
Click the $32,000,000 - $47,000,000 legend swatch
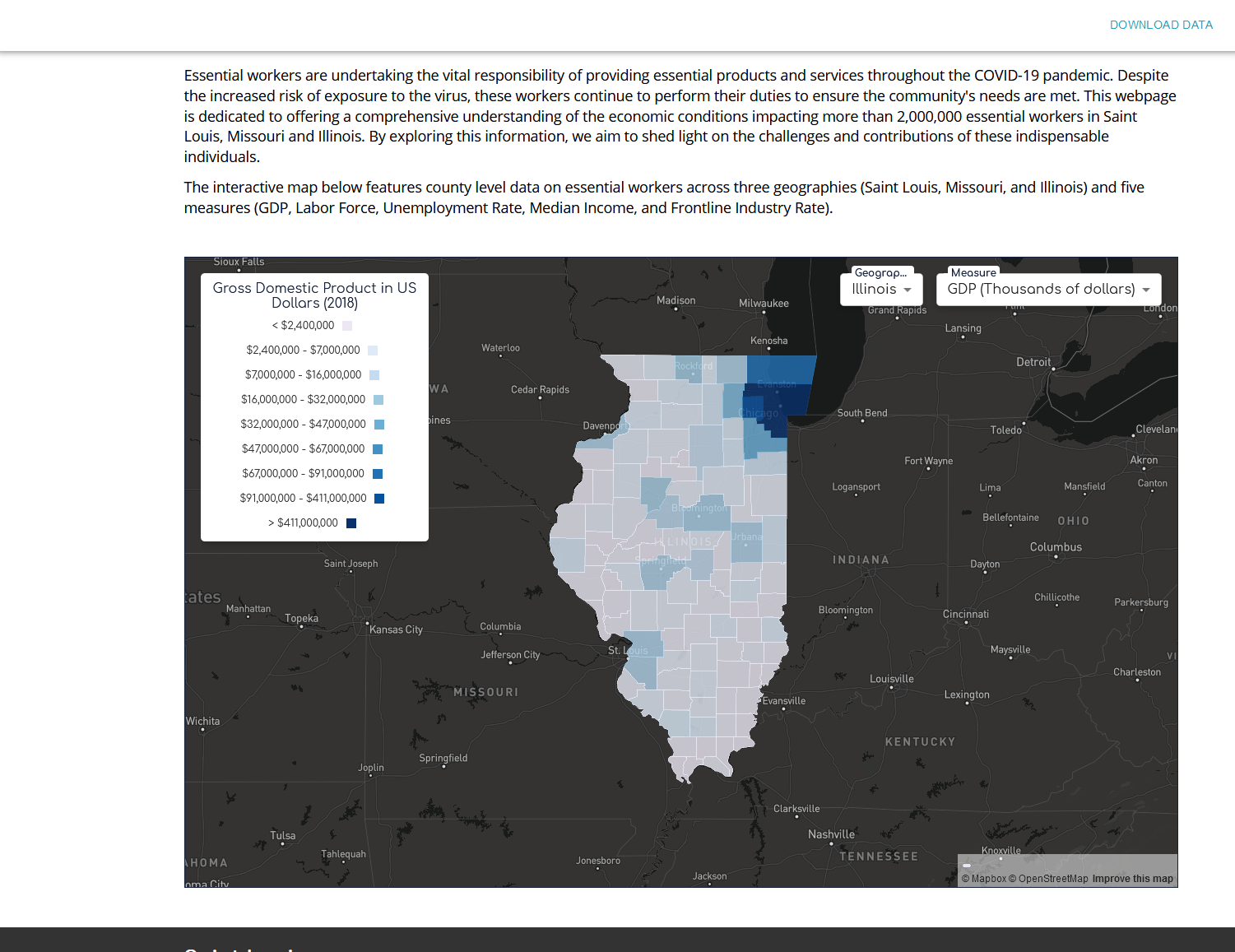[379, 425]
